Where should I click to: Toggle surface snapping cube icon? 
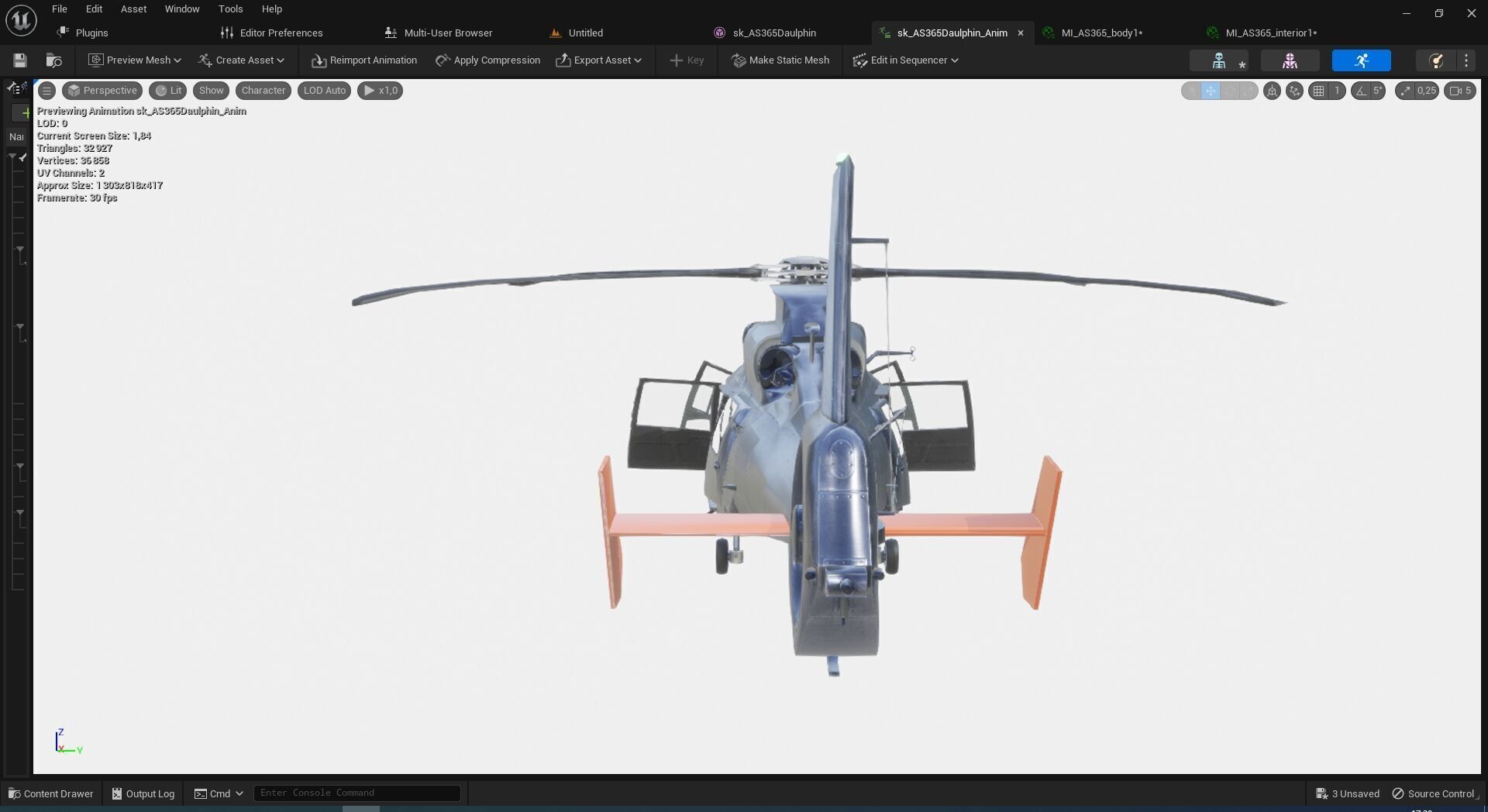click(x=1272, y=91)
